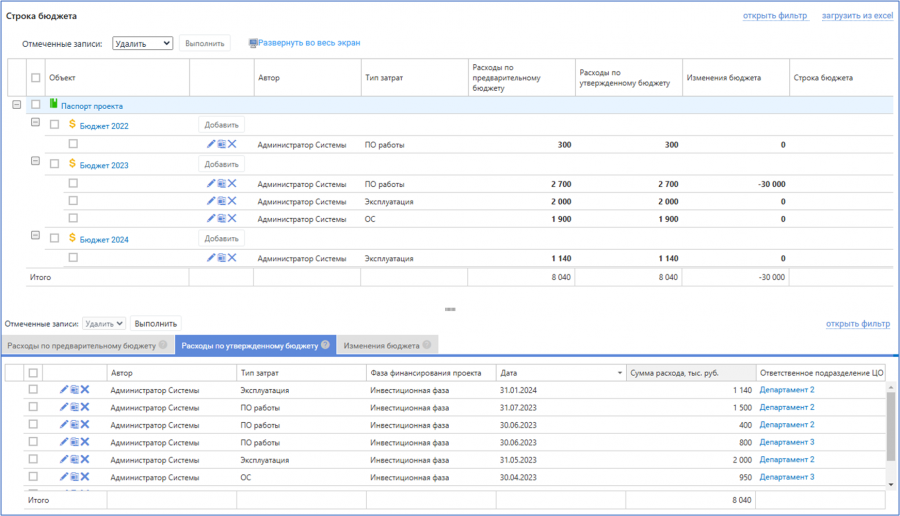
Task: Collapse the Паспорт проекта root node
Action: click(16, 104)
